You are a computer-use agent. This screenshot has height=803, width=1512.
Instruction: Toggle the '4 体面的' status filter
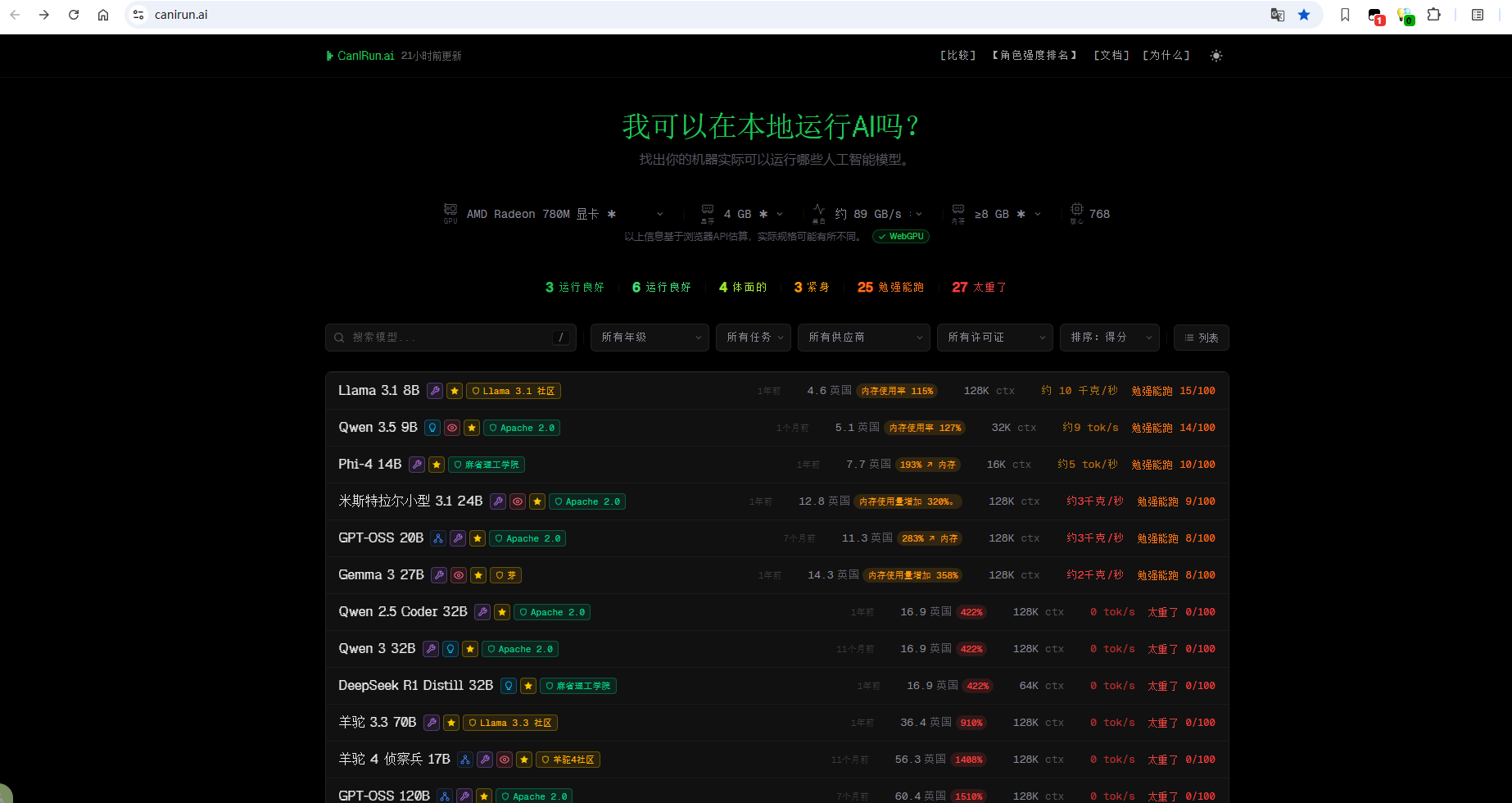pos(743,288)
